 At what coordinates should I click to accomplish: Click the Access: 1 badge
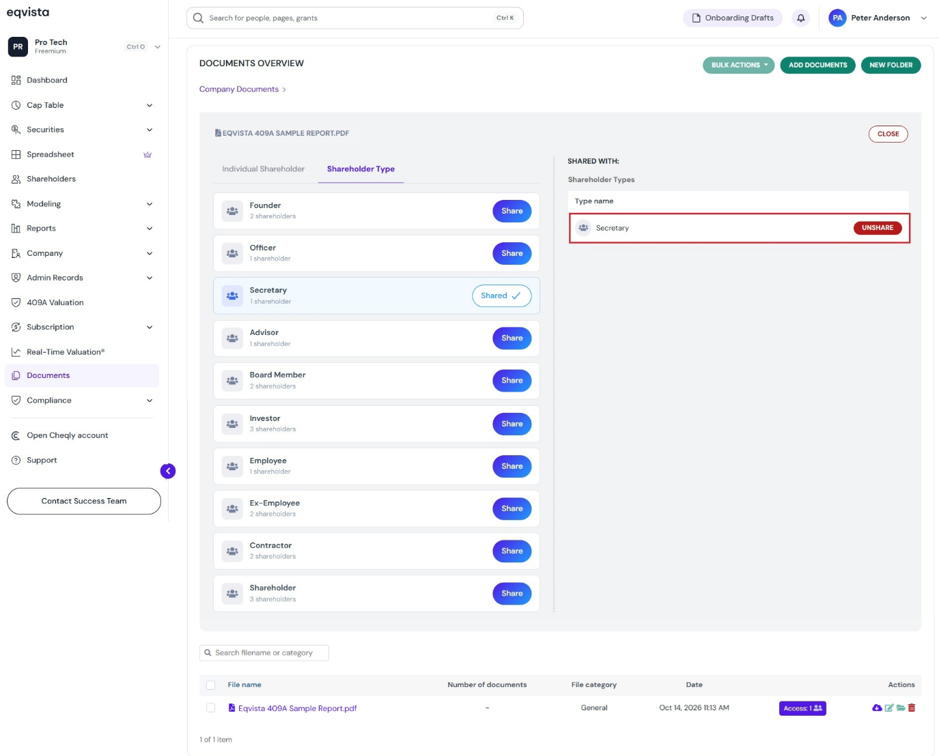pyautogui.click(x=802, y=708)
